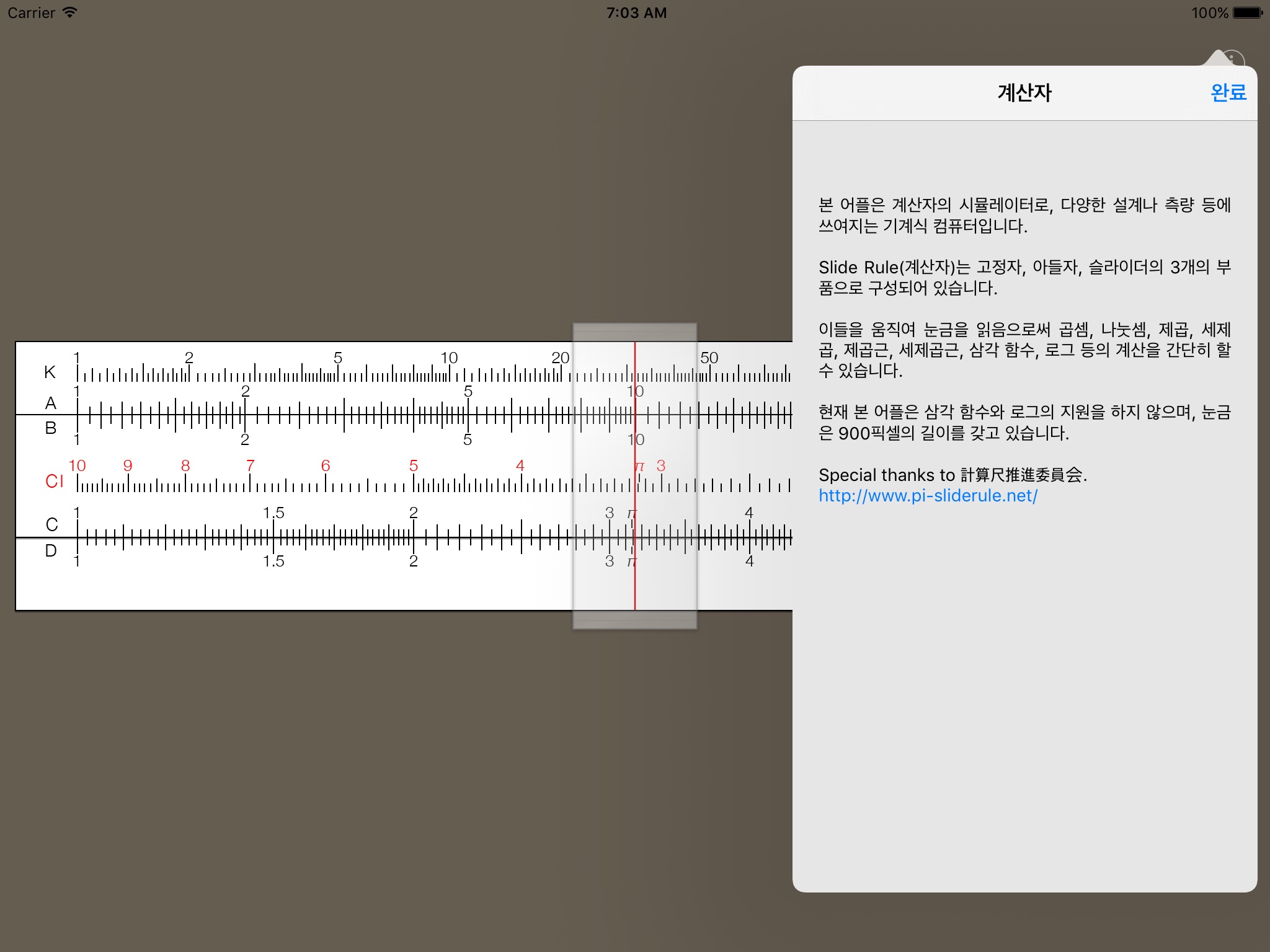This screenshot has width=1270, height=952.
Task: Click the A scale label
Action: pos(51,403)
